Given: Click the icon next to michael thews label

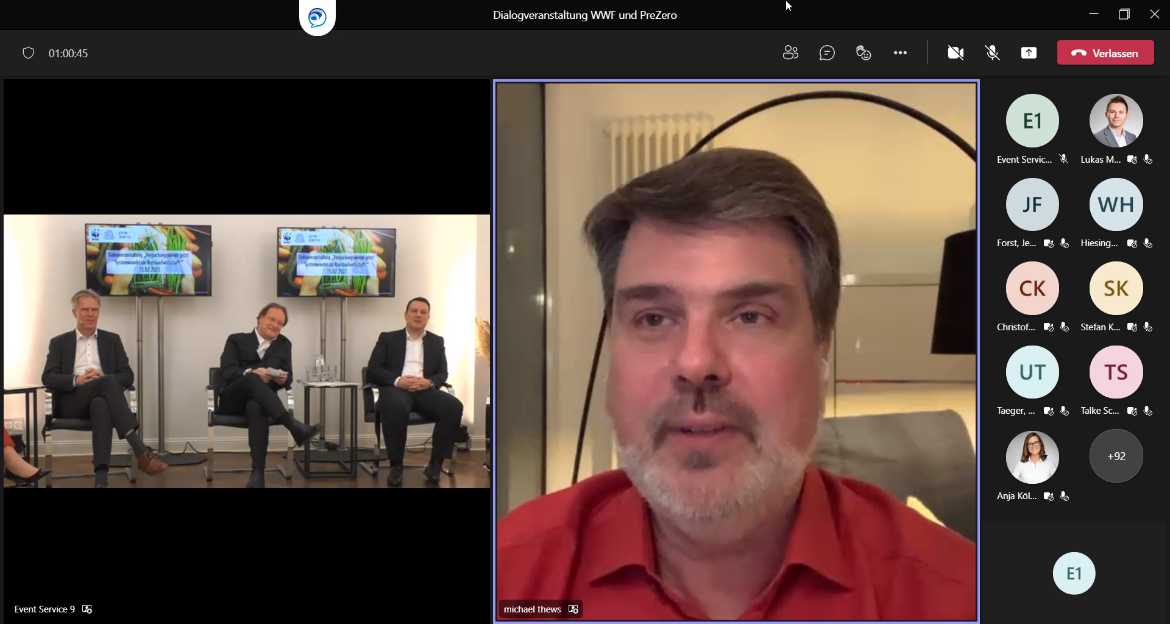Looking at the screenshot, I should coord(573,609).
